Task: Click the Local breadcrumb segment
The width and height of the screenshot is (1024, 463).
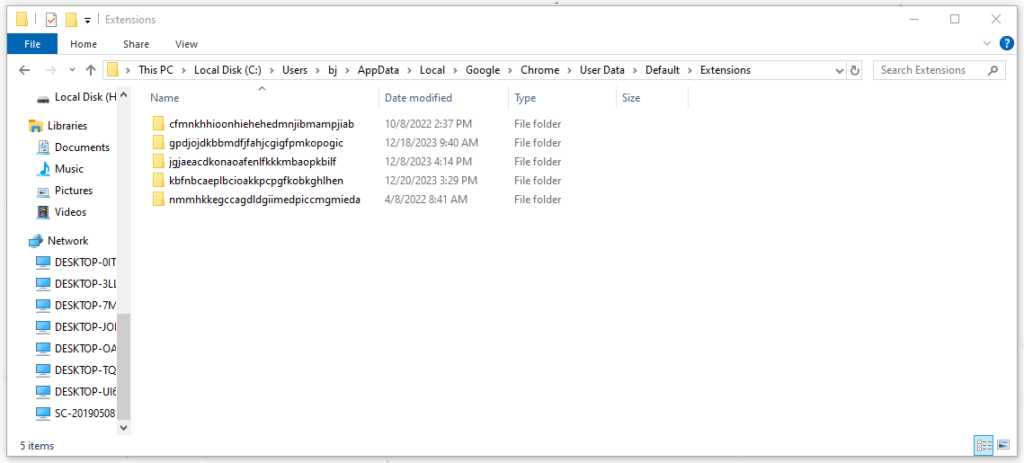Action: [432, 70]
